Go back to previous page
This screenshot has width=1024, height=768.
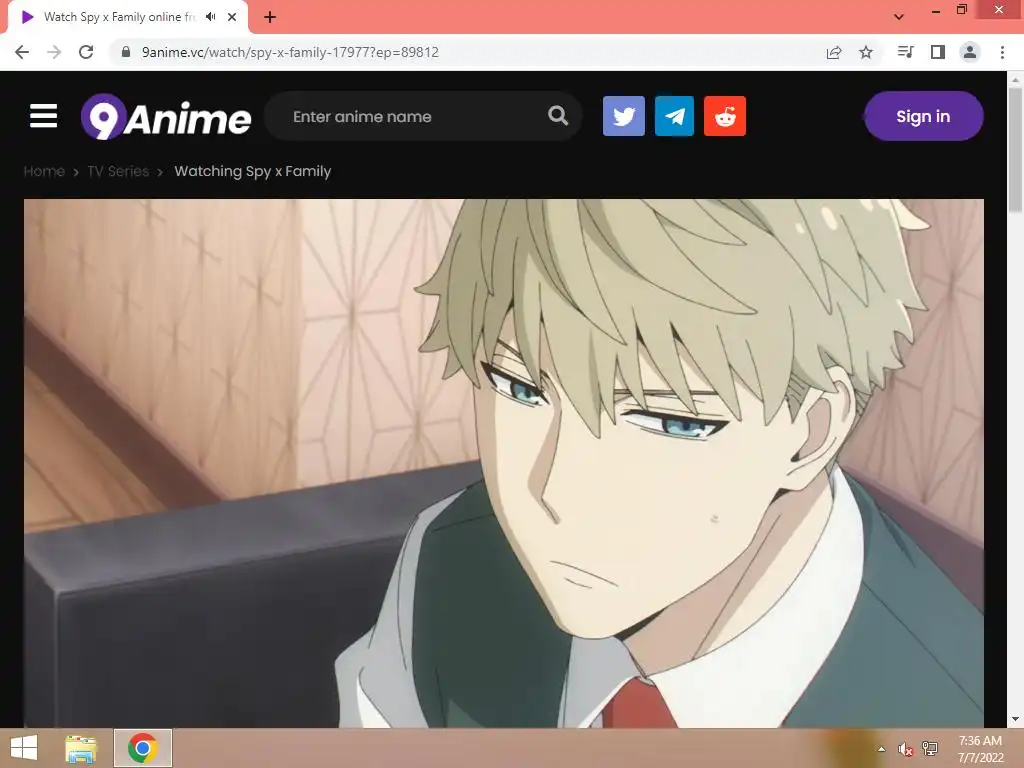point(22,52)
